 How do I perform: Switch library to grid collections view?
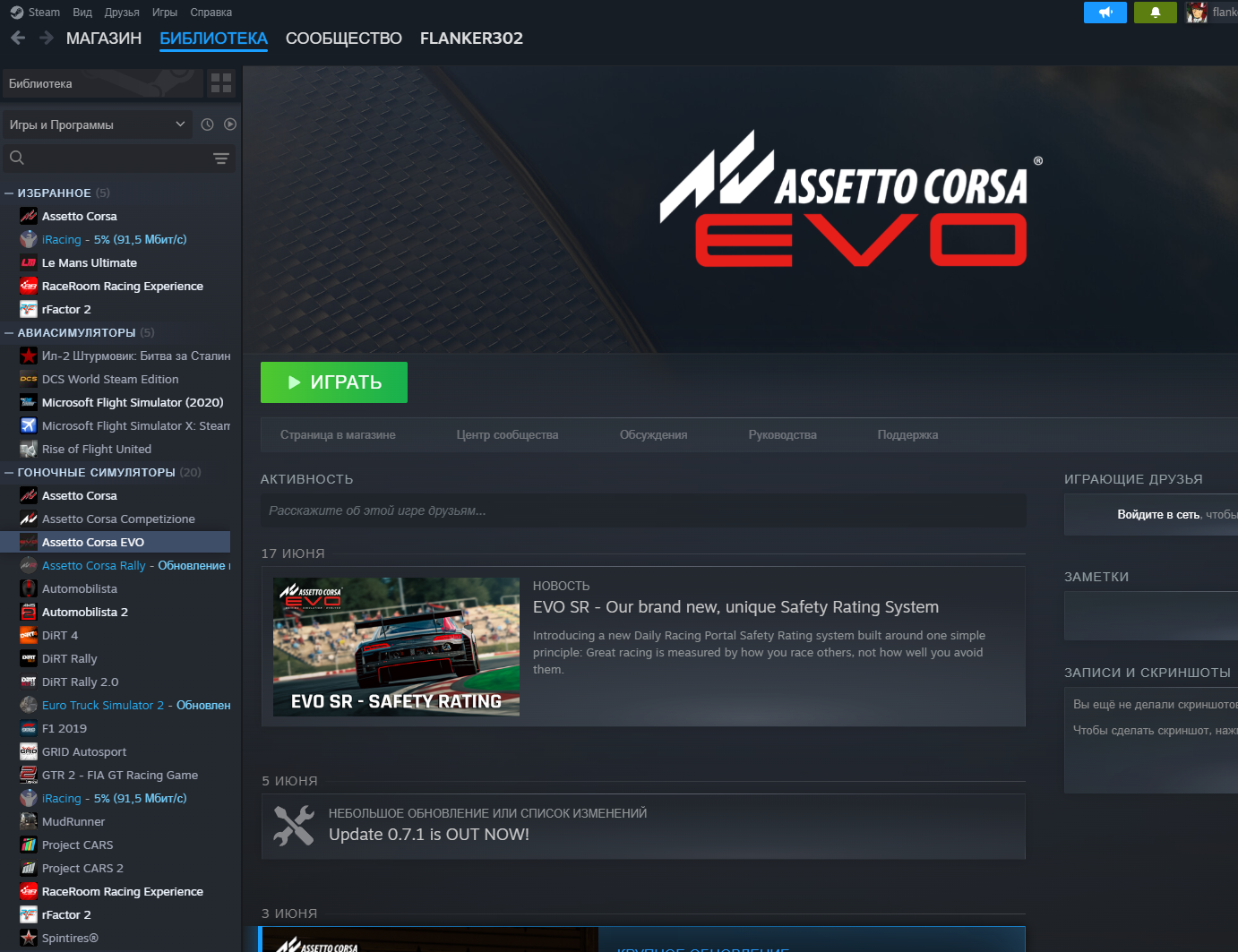coord(221,83)
